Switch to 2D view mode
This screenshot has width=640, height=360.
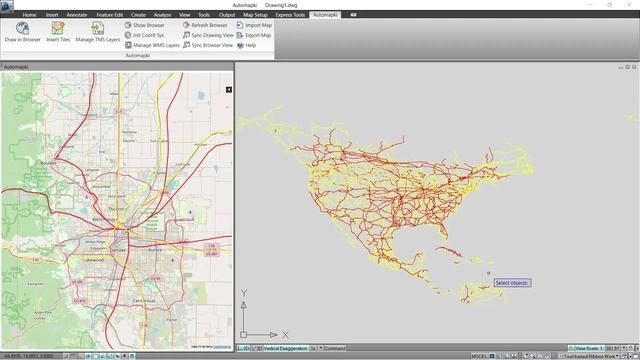[x=244, y=348]
